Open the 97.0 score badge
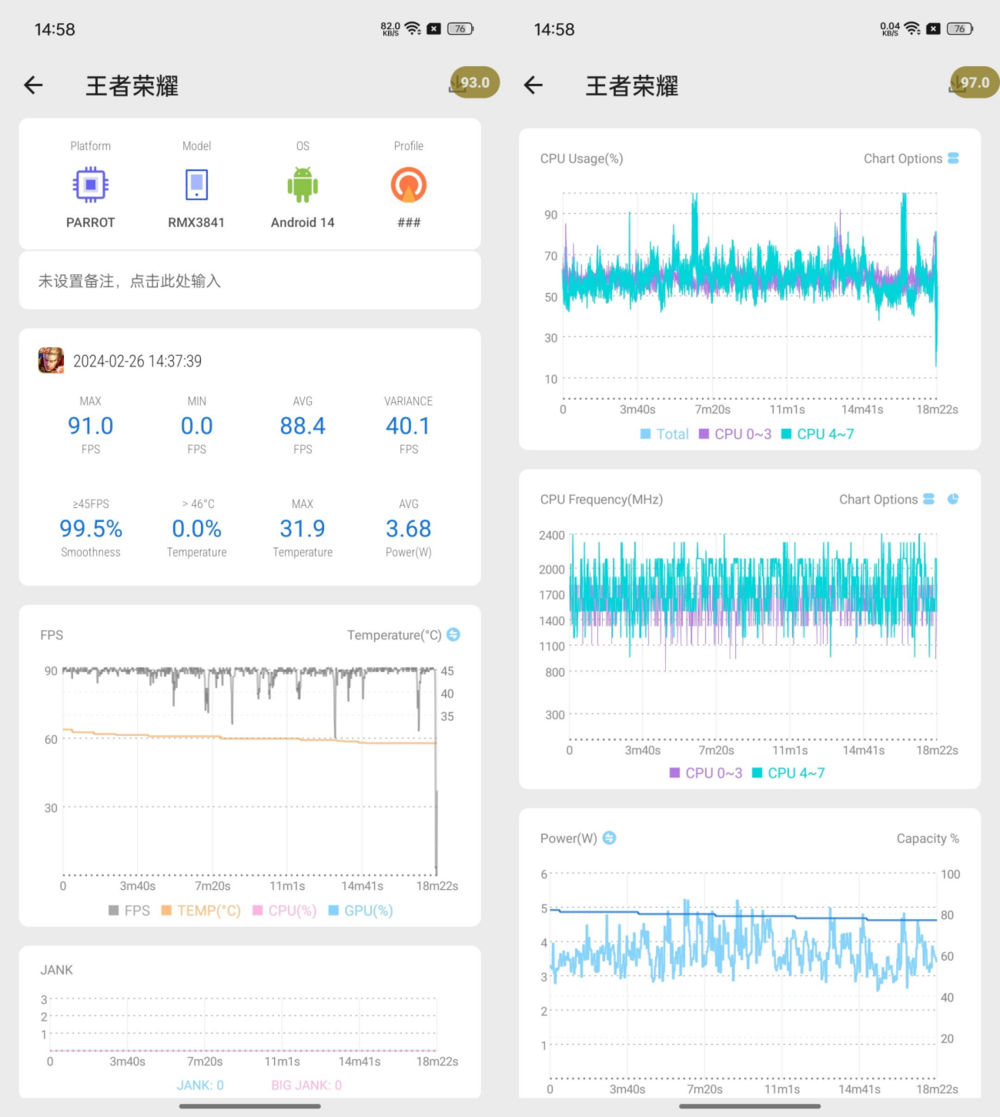The height and width of the screenshot is (1117, 1000). [974, 83]
